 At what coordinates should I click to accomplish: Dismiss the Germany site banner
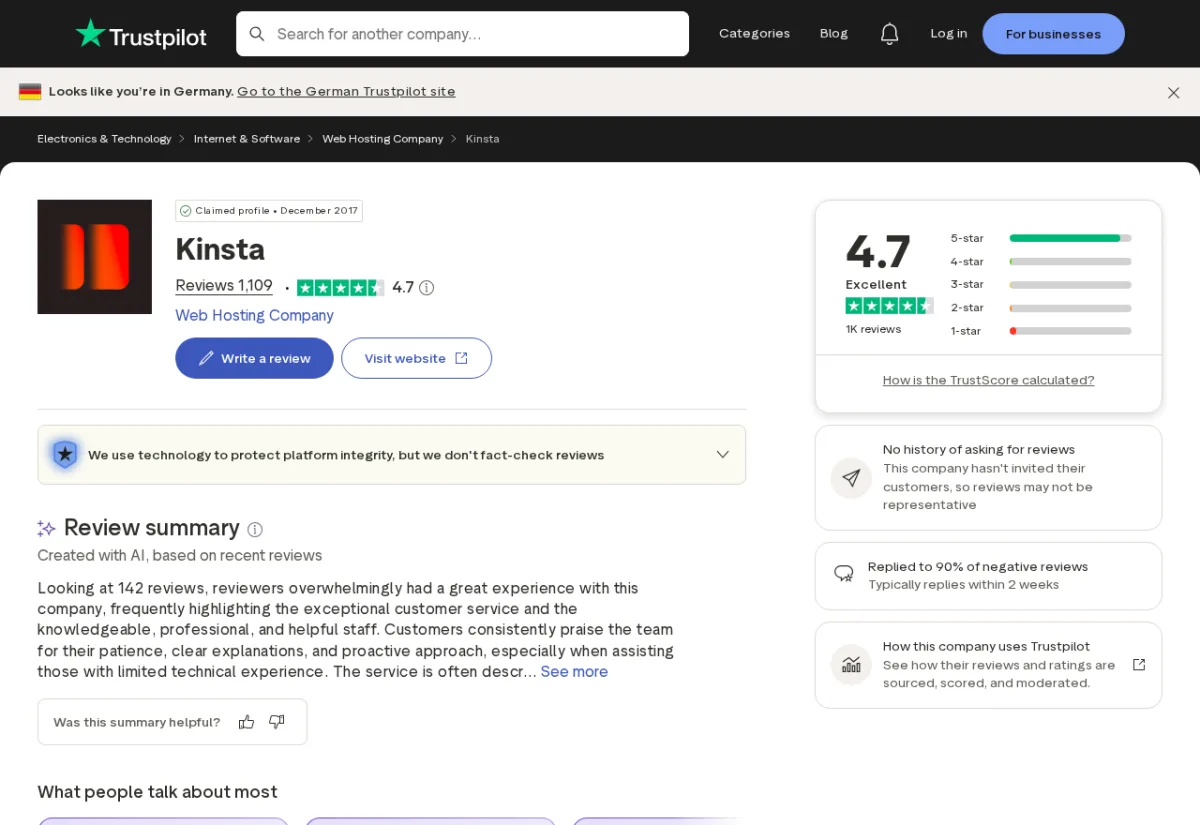[x=1173, y=92]
